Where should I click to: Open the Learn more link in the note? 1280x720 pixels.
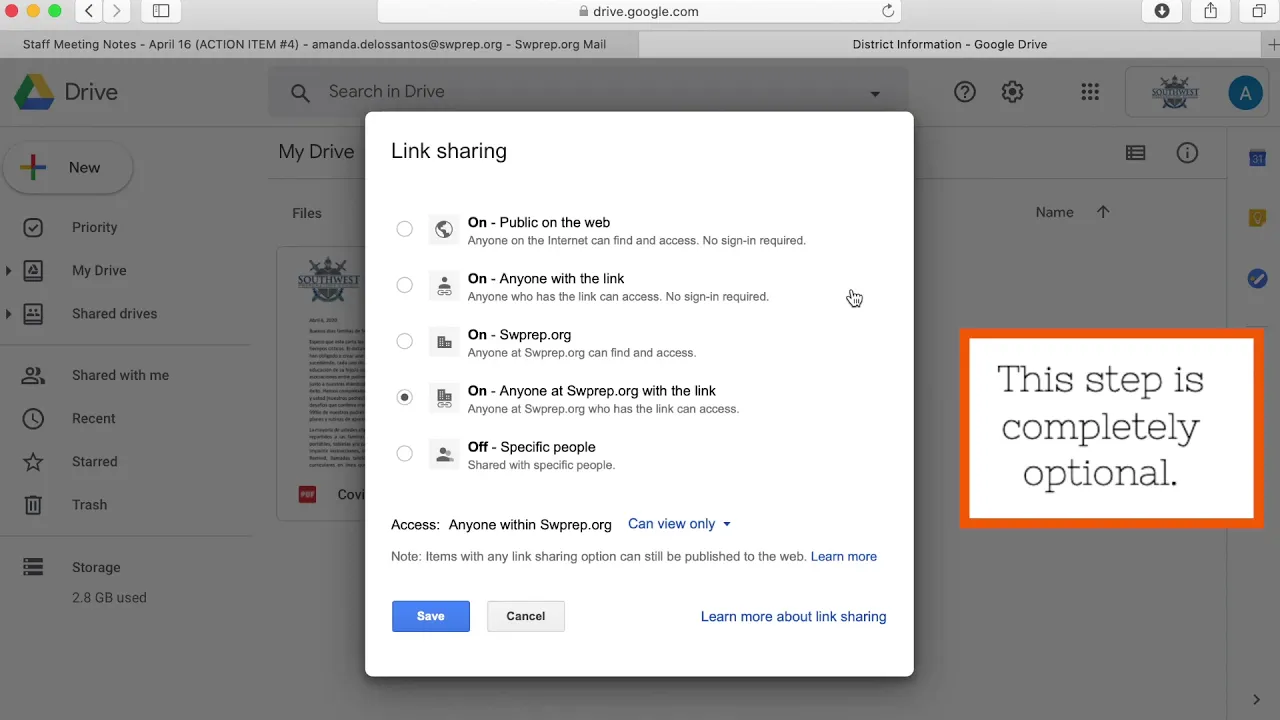(x=844, y=557)
